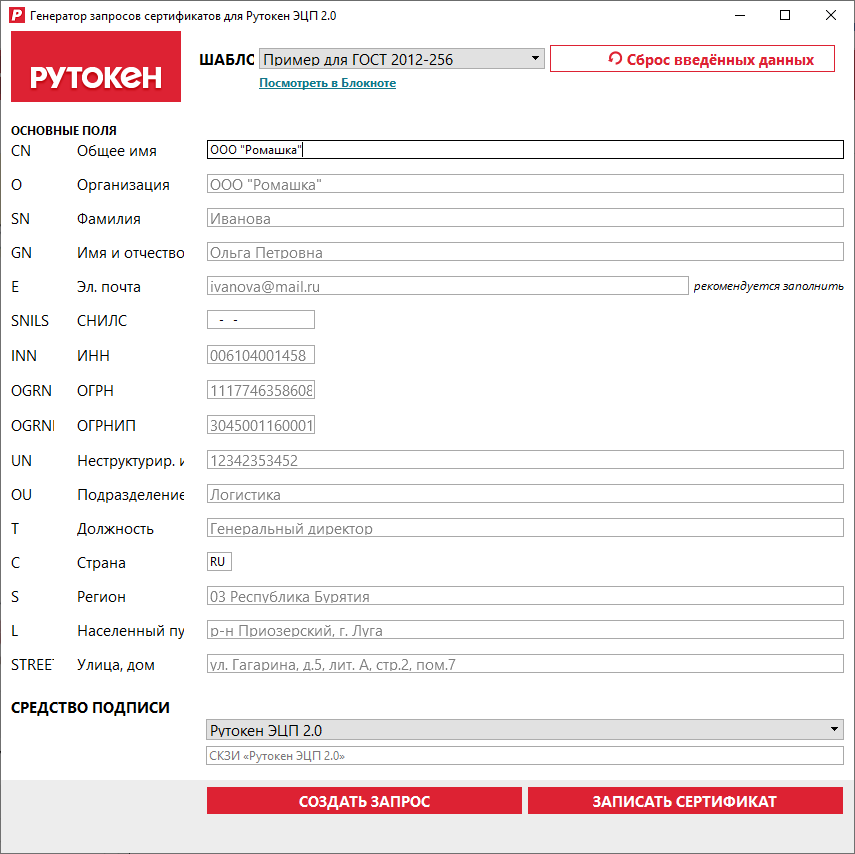This screenshot has height=854, width=855.
Task: Select the ИНН input field
Action: (x=260, y=355)
